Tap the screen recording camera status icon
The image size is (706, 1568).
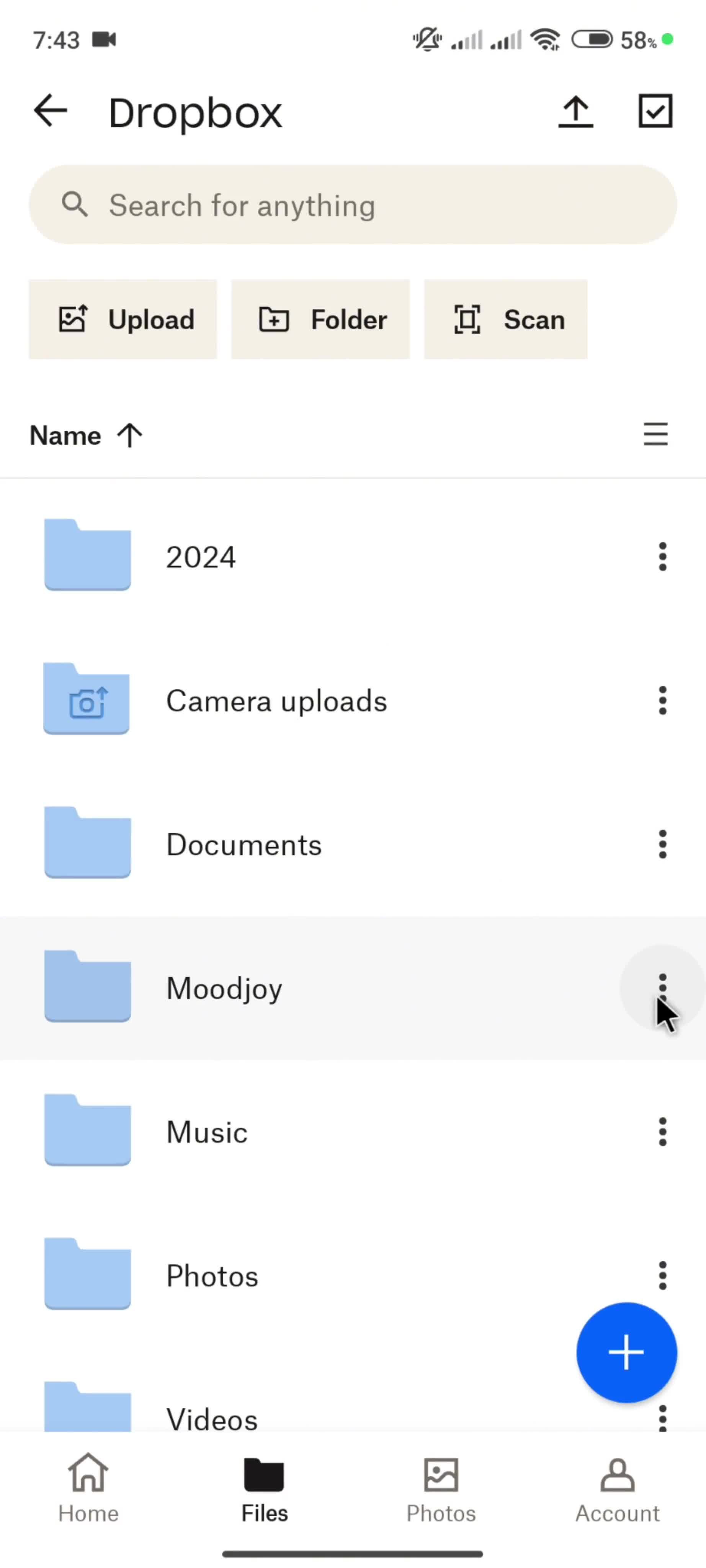pyautogui.click(x=104, y=39)
